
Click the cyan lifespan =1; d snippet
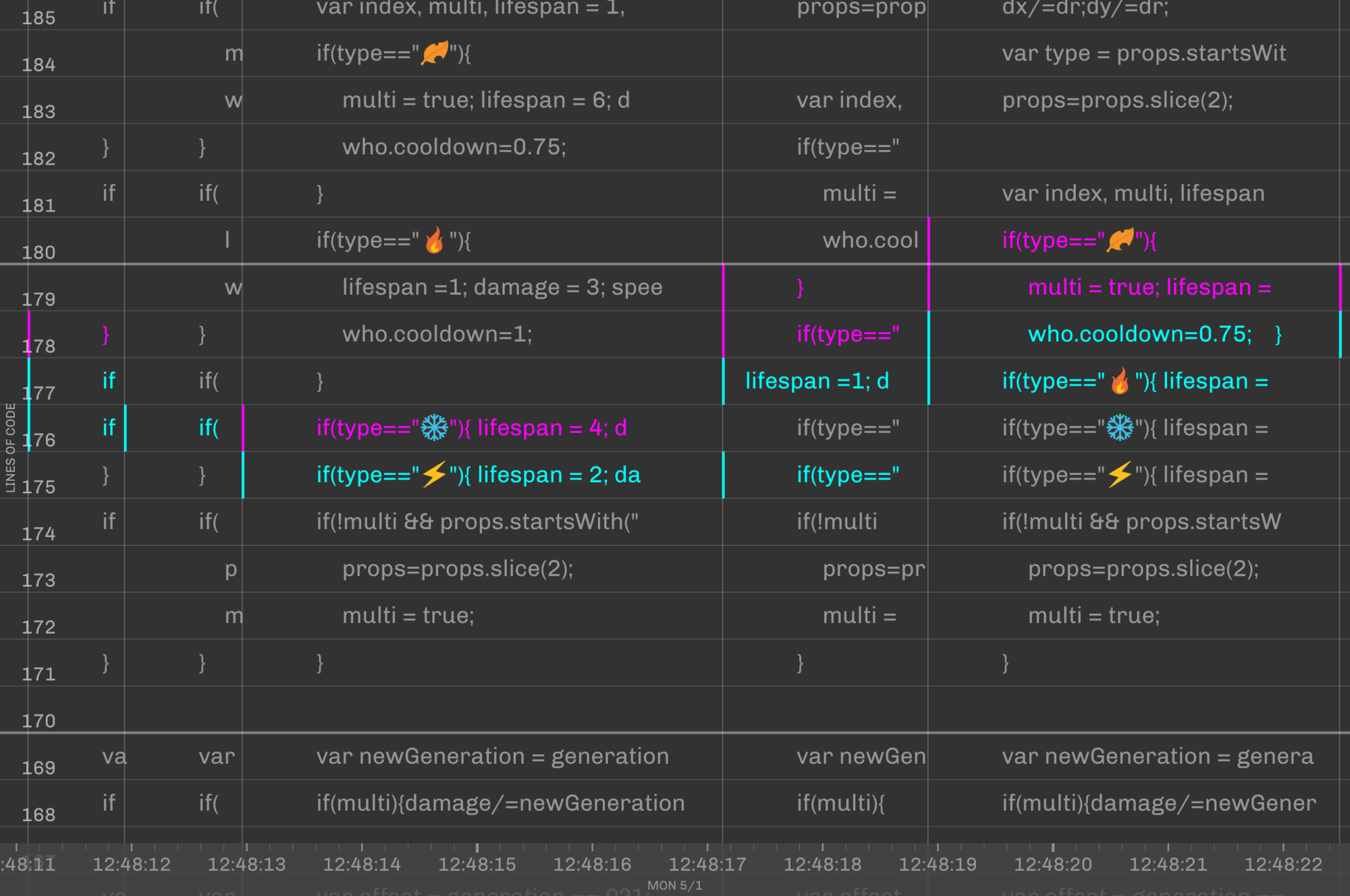pyautogui.click(x=817, y=381)
